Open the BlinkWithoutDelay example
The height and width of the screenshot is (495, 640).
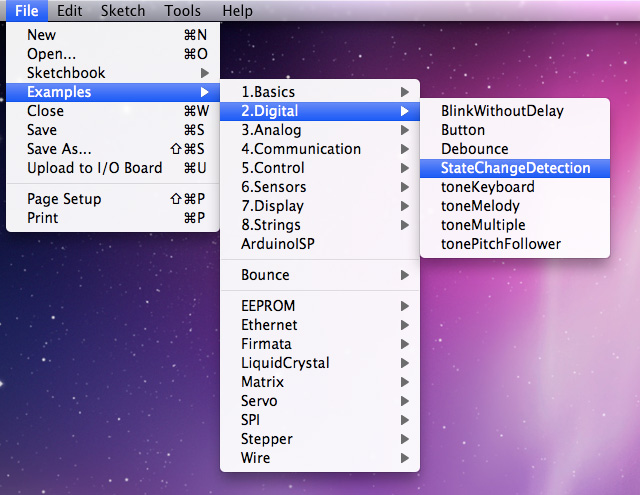tap(502, 111)
